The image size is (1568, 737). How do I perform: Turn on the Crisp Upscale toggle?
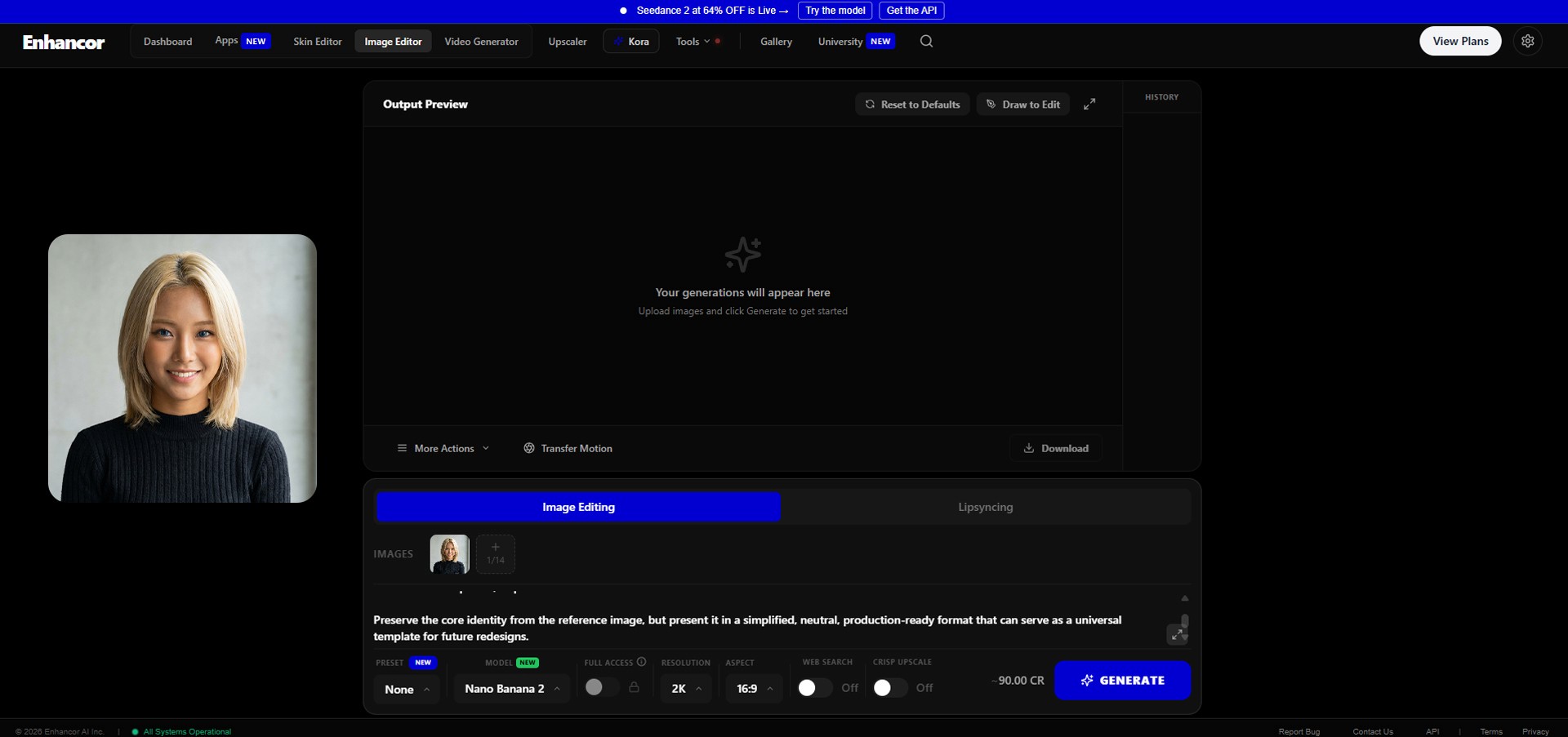click(890, 688)
